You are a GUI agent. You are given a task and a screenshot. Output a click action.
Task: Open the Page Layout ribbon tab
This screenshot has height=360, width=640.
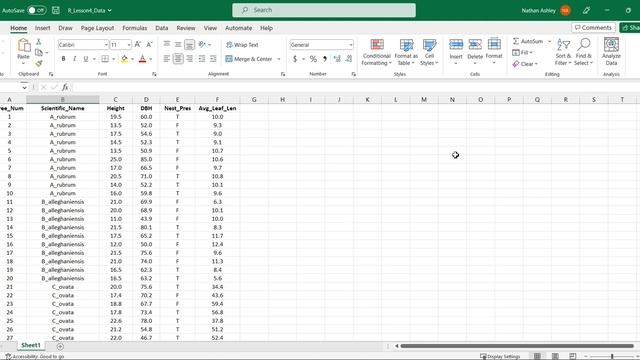click(97, 28)
